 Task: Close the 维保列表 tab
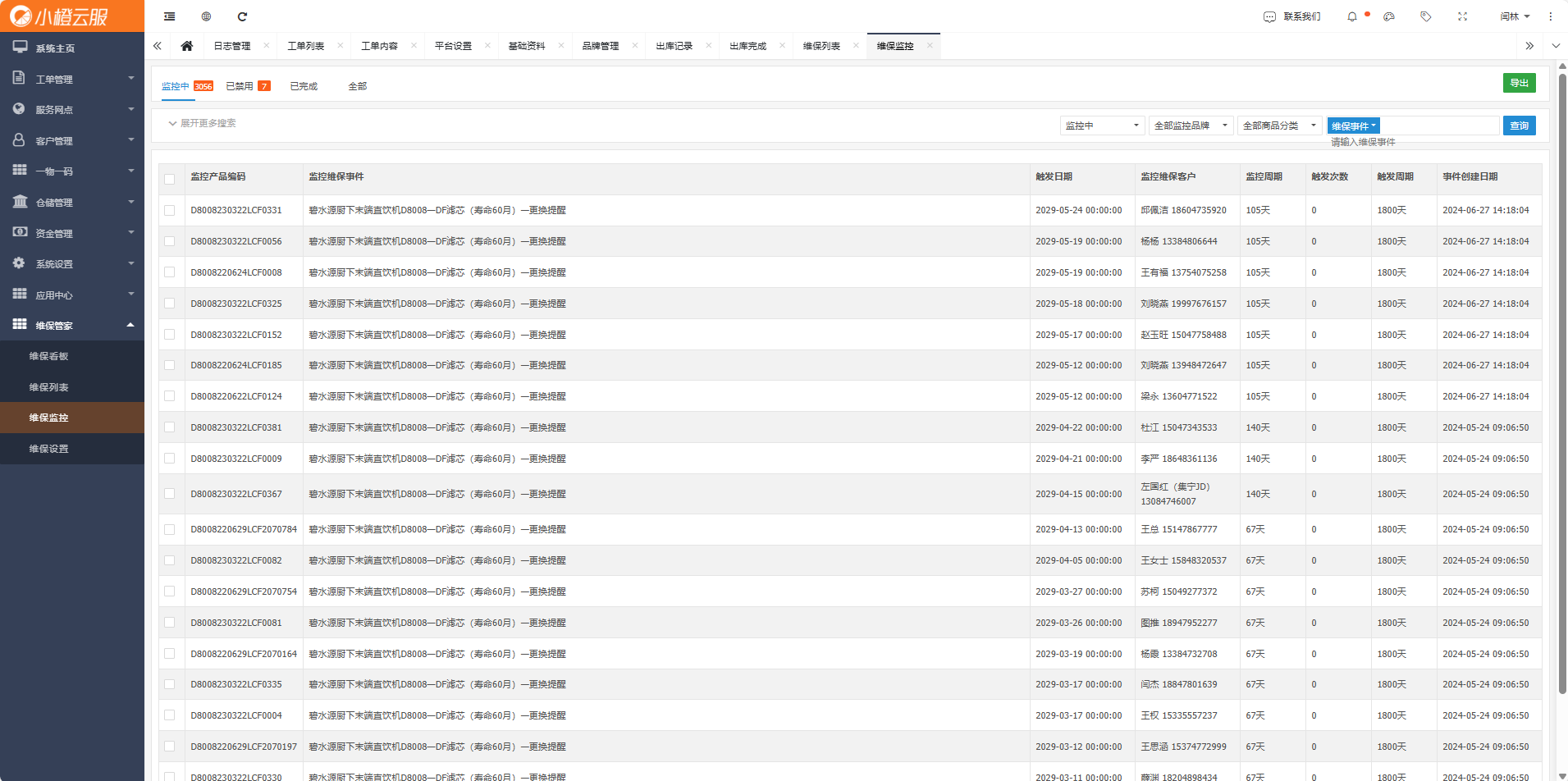pos(856,45)
